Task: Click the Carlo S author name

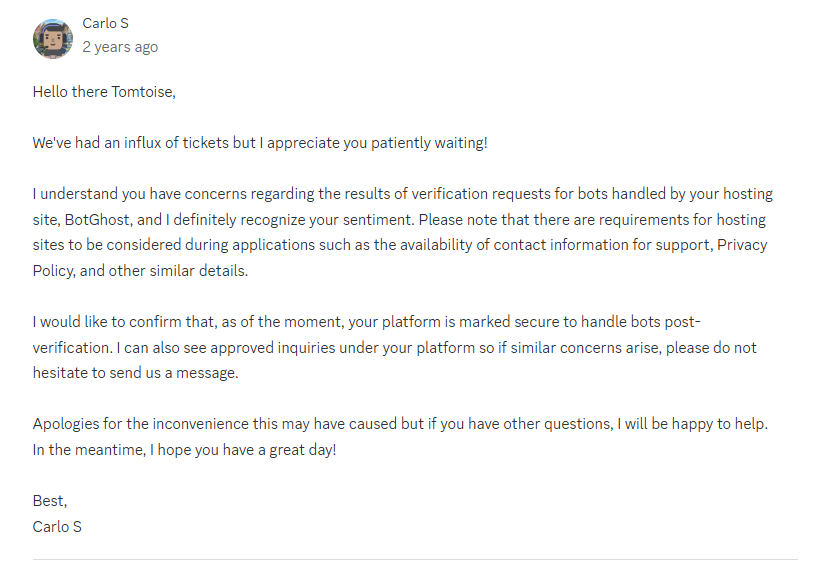Action: pyautogui.click(x=105, y=24)
